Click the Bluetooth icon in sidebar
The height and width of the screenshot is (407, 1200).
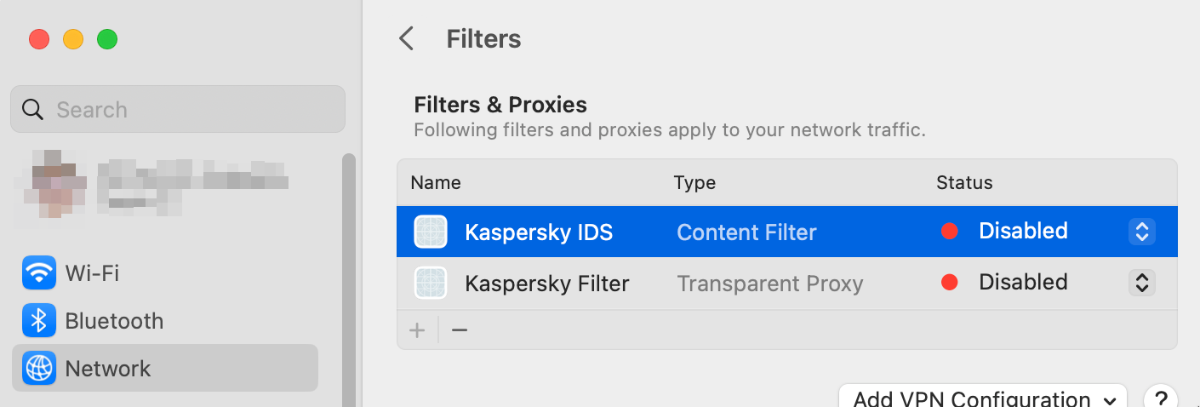coord(39,321)
